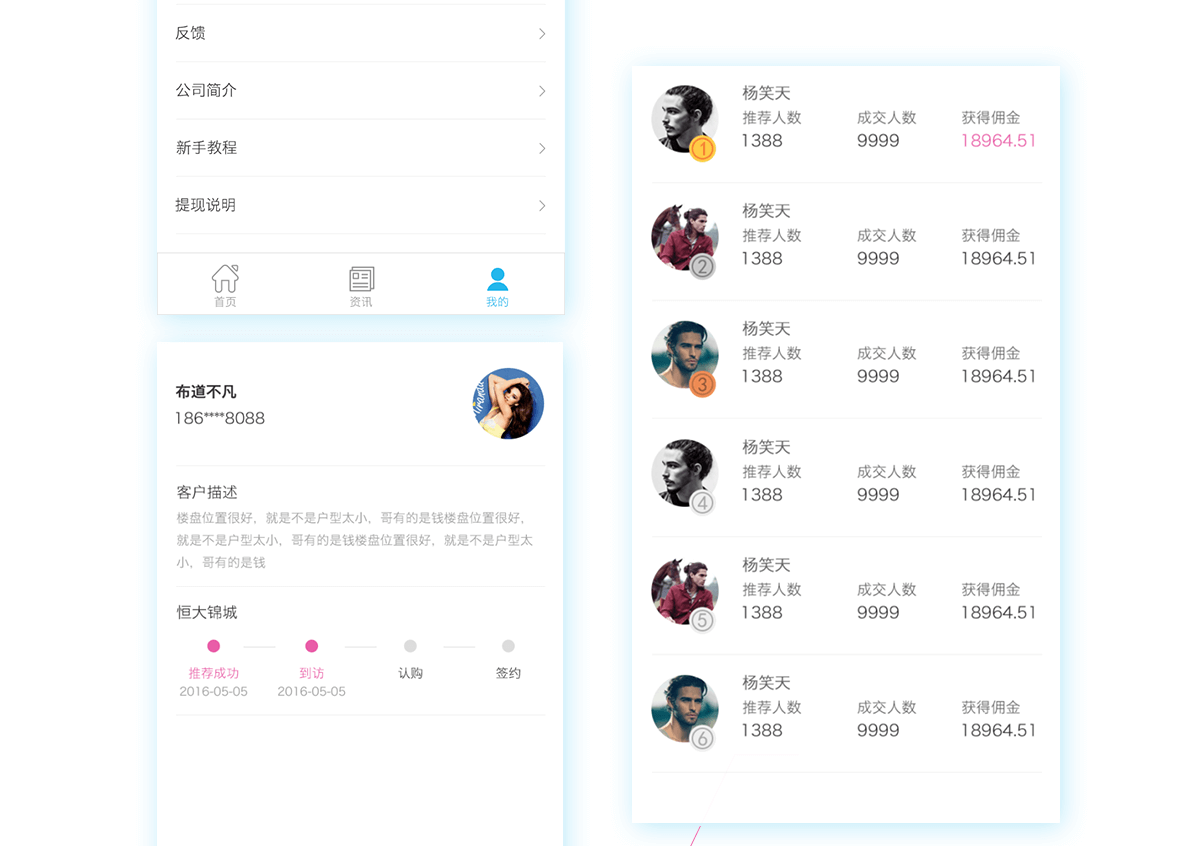Click the silver rank 2 medal badge
This screenshot has width=1200, height=846.
pos(703,267)
